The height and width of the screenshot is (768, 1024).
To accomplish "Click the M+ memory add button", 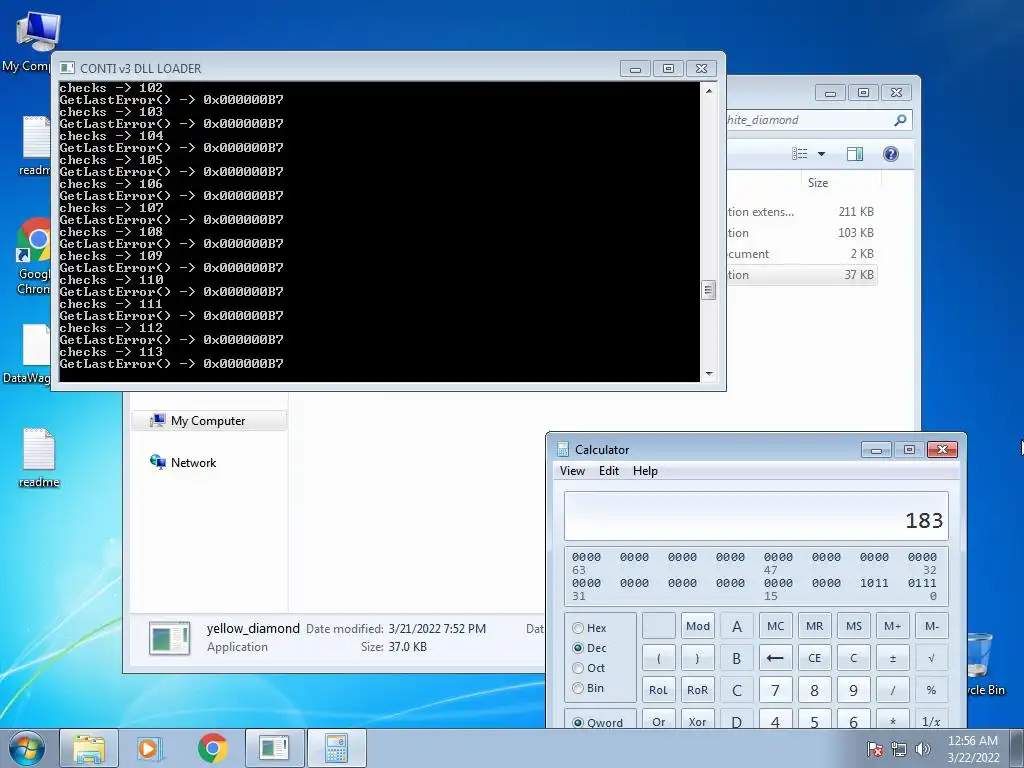I will [x=893, y=626].
